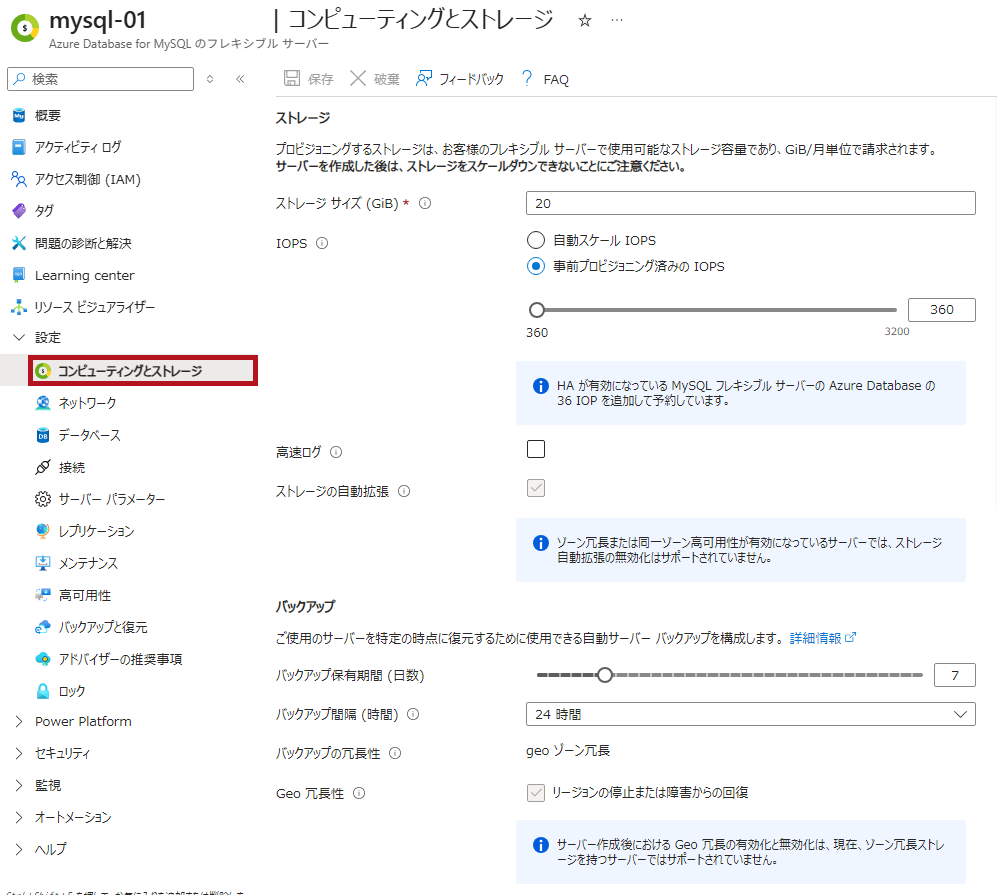The image size is (997, 895).
Task: Click the バックアップ保有期間 slider handle
Action: coord(604,675)
